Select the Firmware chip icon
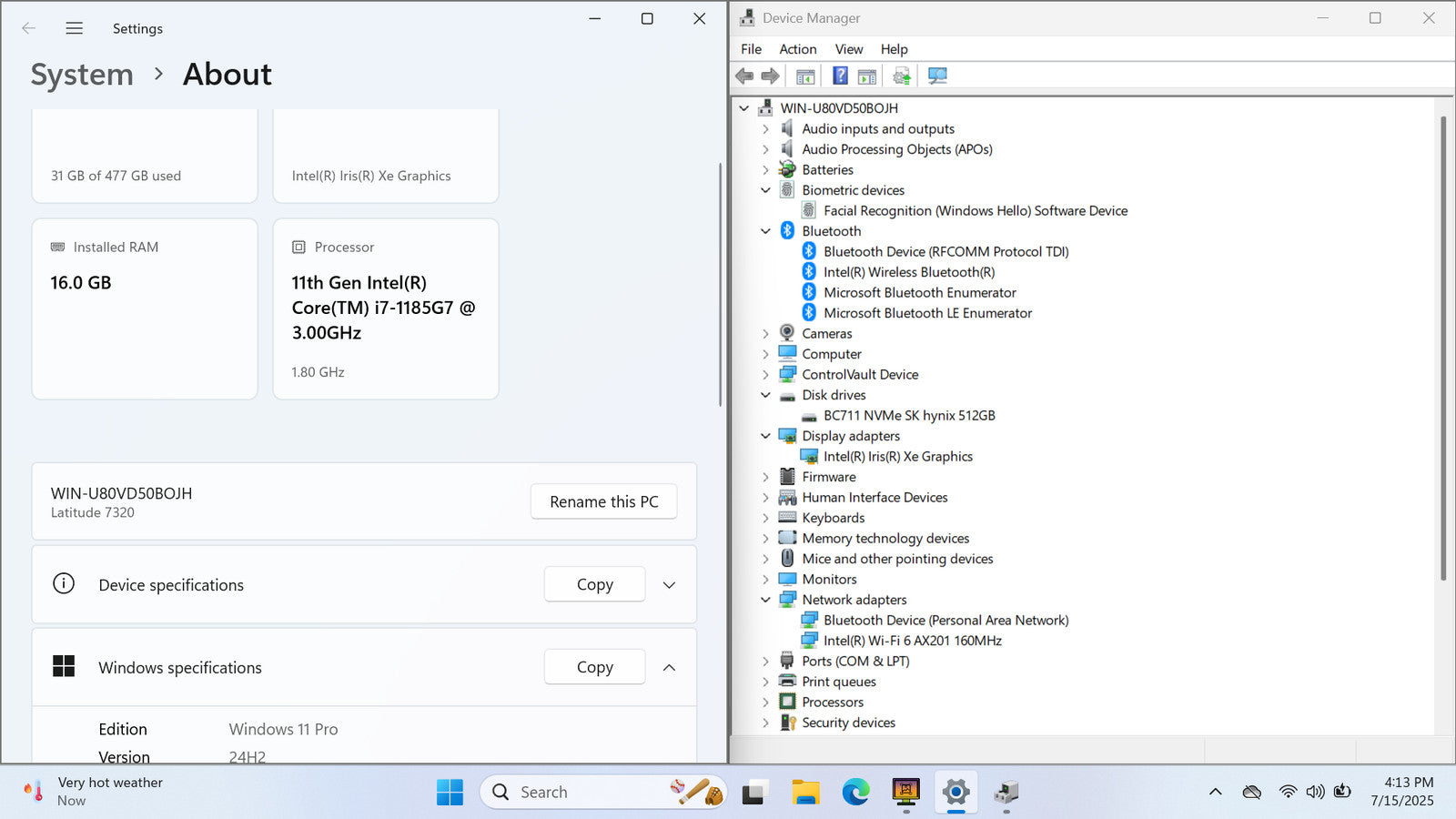The width and height of the screenshot is (1456, 819). (787, 477)
